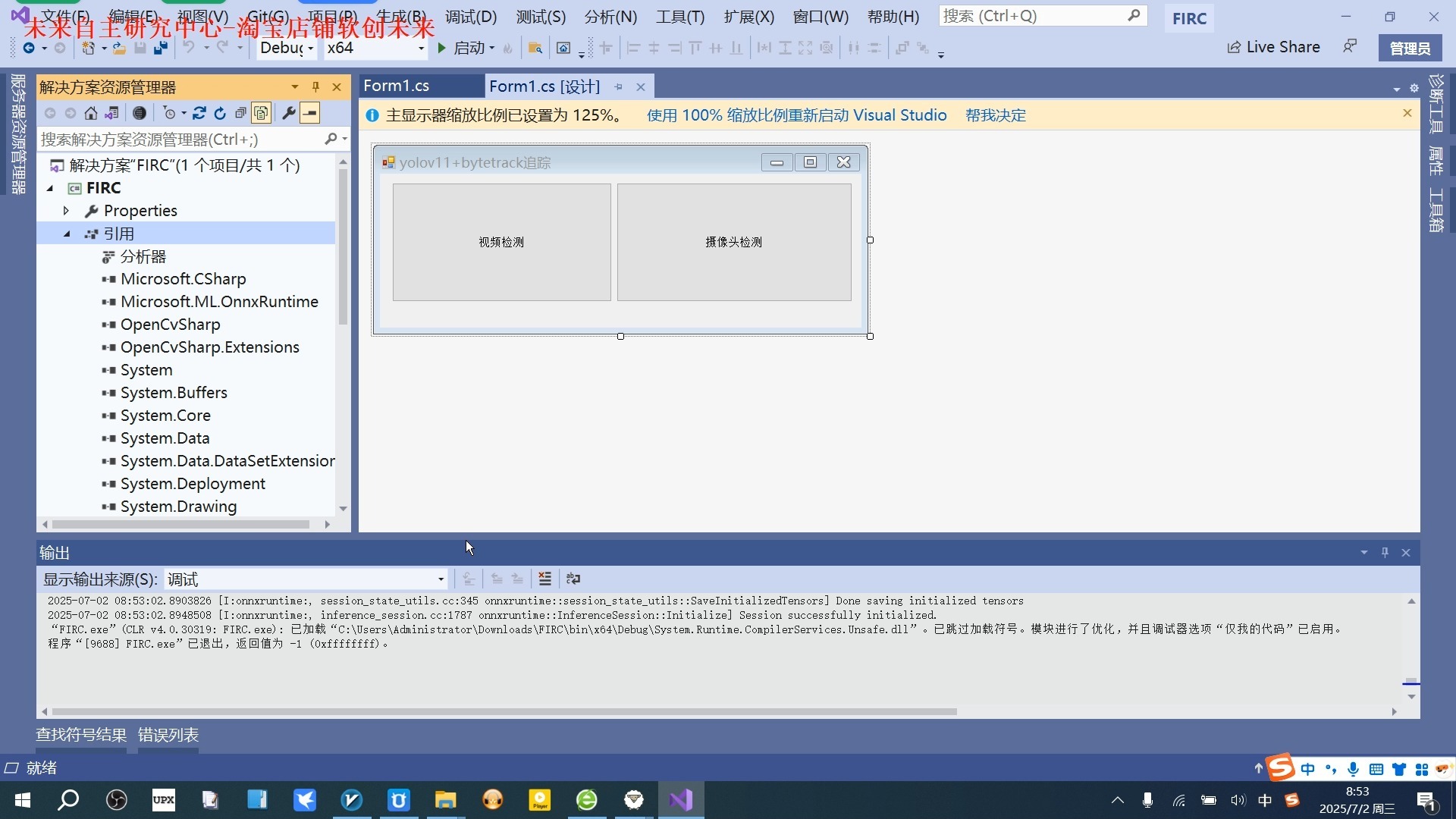
Task: Switch to the Form1.cs tab
Action: pyautogui.click(x=396, y=86)
